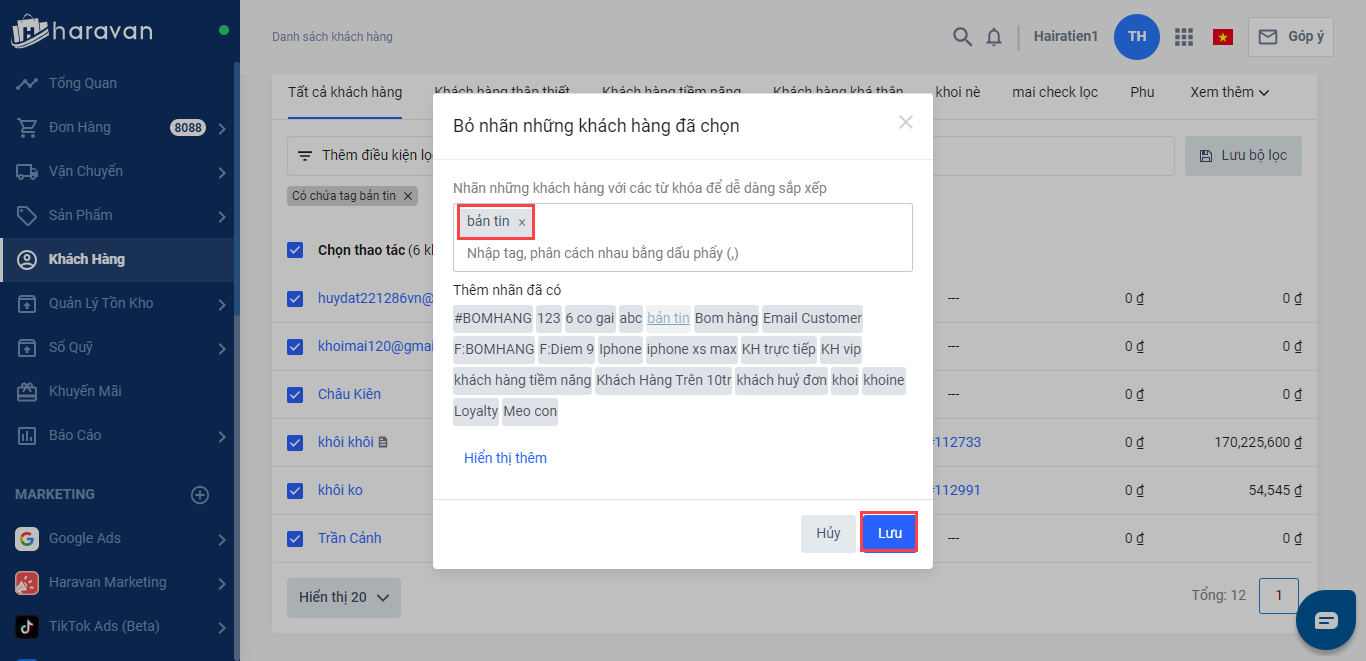Viewport: 1366px width, 661px height.
Task: Click the Lưu bộ lọc button
Action: pyautogui.click(x=1243, y=156)
